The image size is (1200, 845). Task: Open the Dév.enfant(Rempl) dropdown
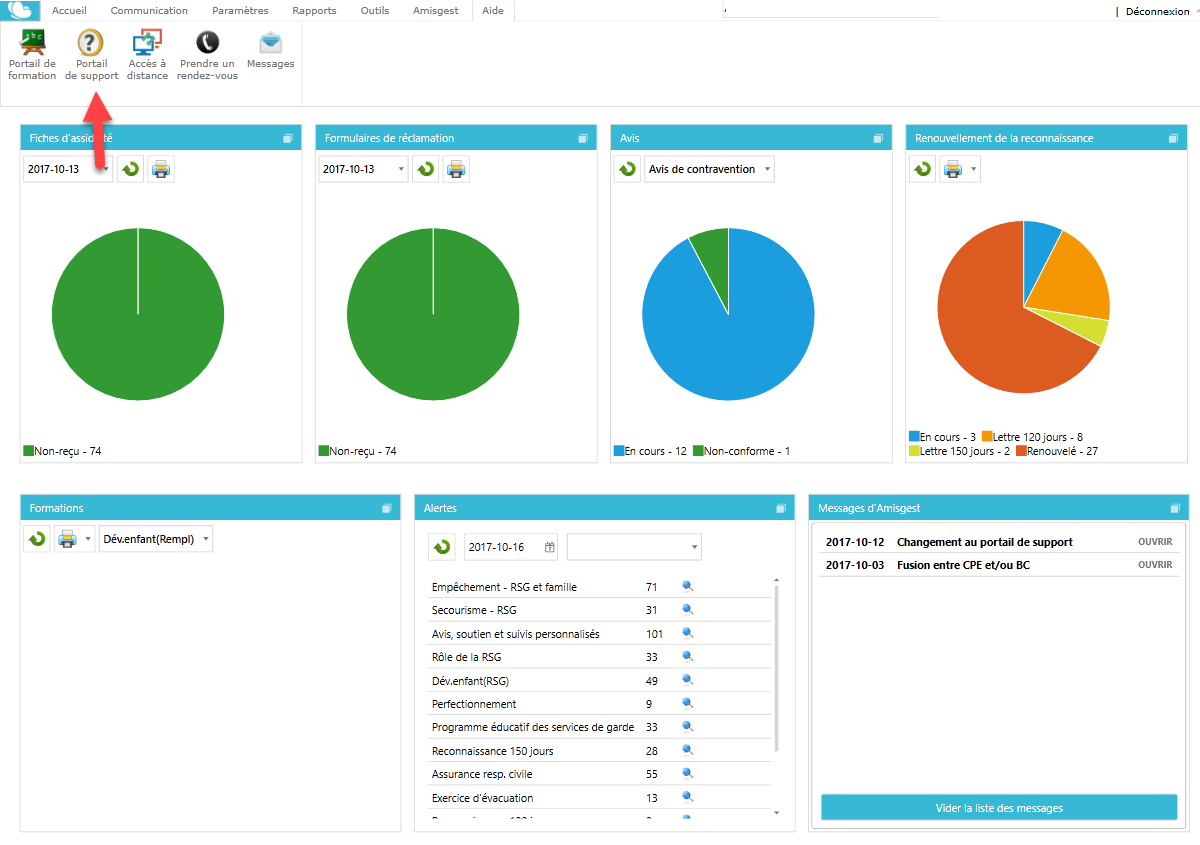pyautogui.click(x=156, y=539)
